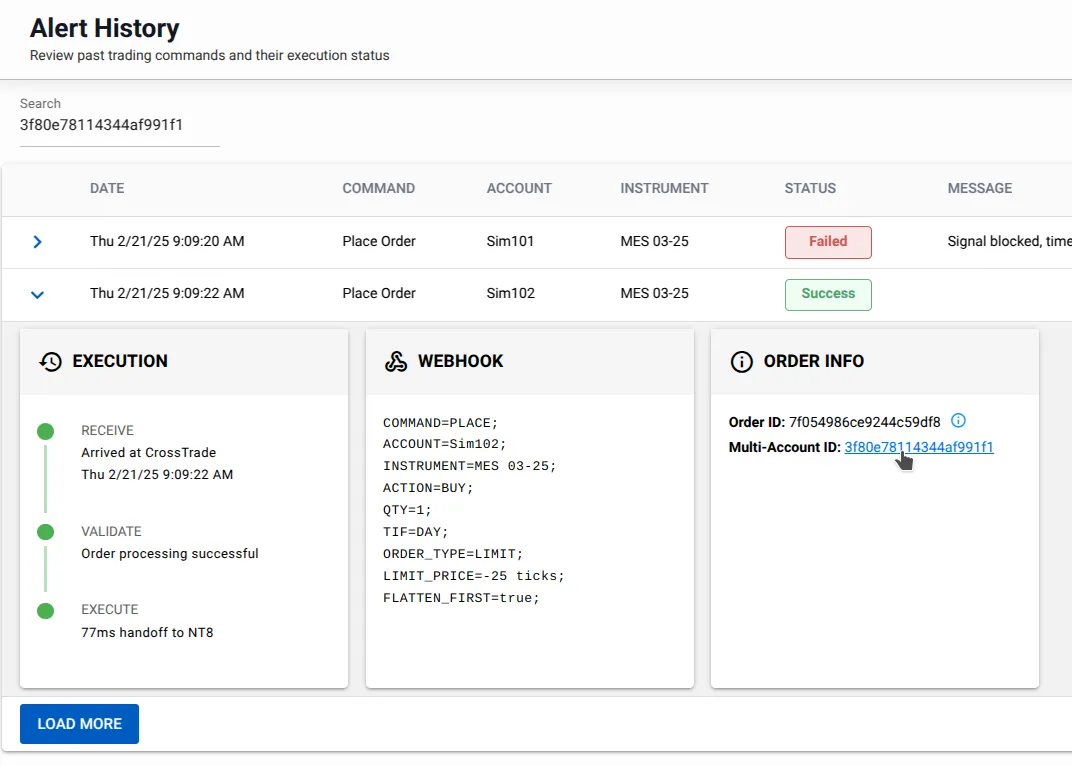The height and width of the screenshot is (766, 1072).
Task: Click the LOAD MORE button
Action: (79, 723)
